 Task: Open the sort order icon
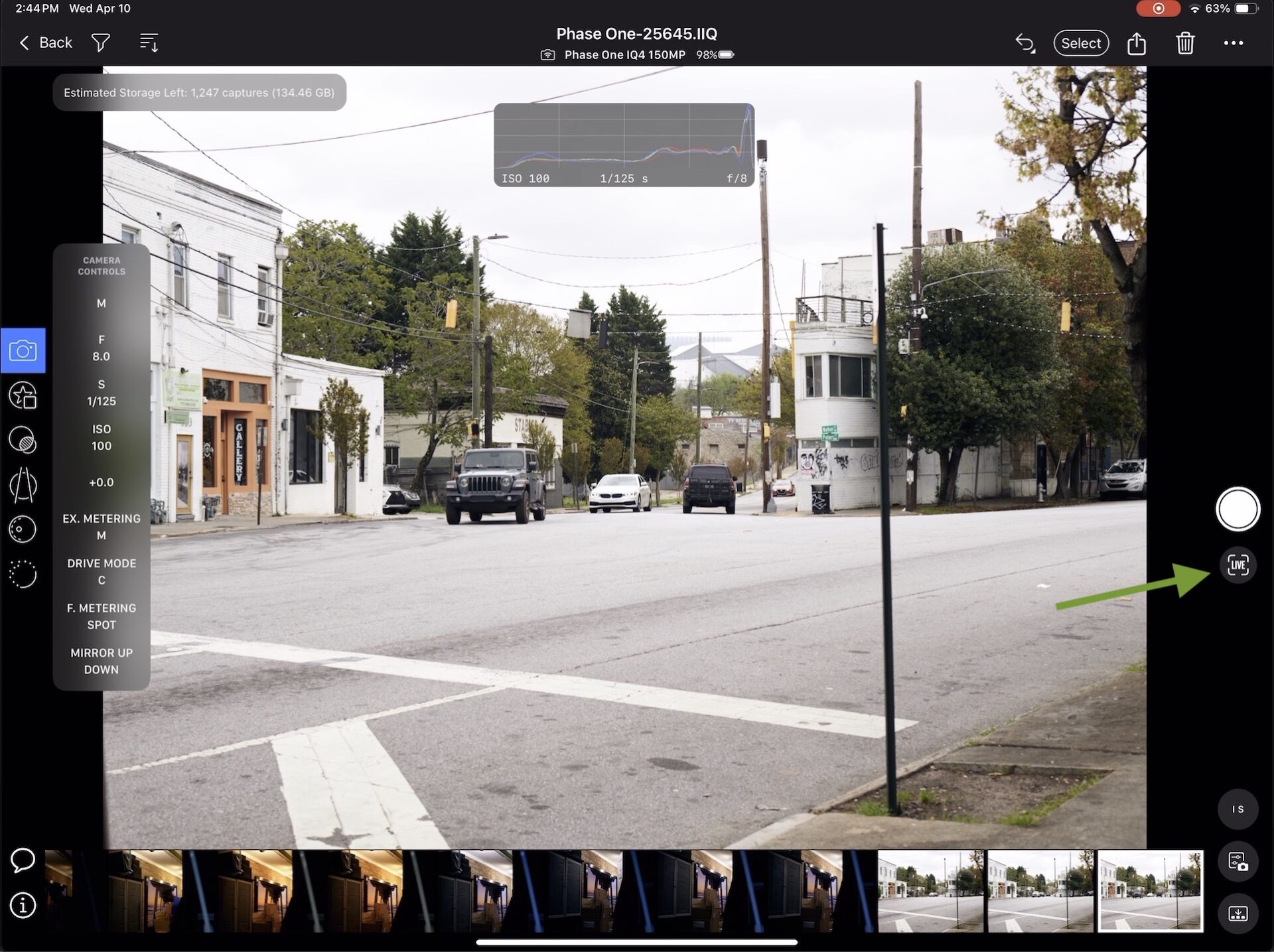point(149,43)
